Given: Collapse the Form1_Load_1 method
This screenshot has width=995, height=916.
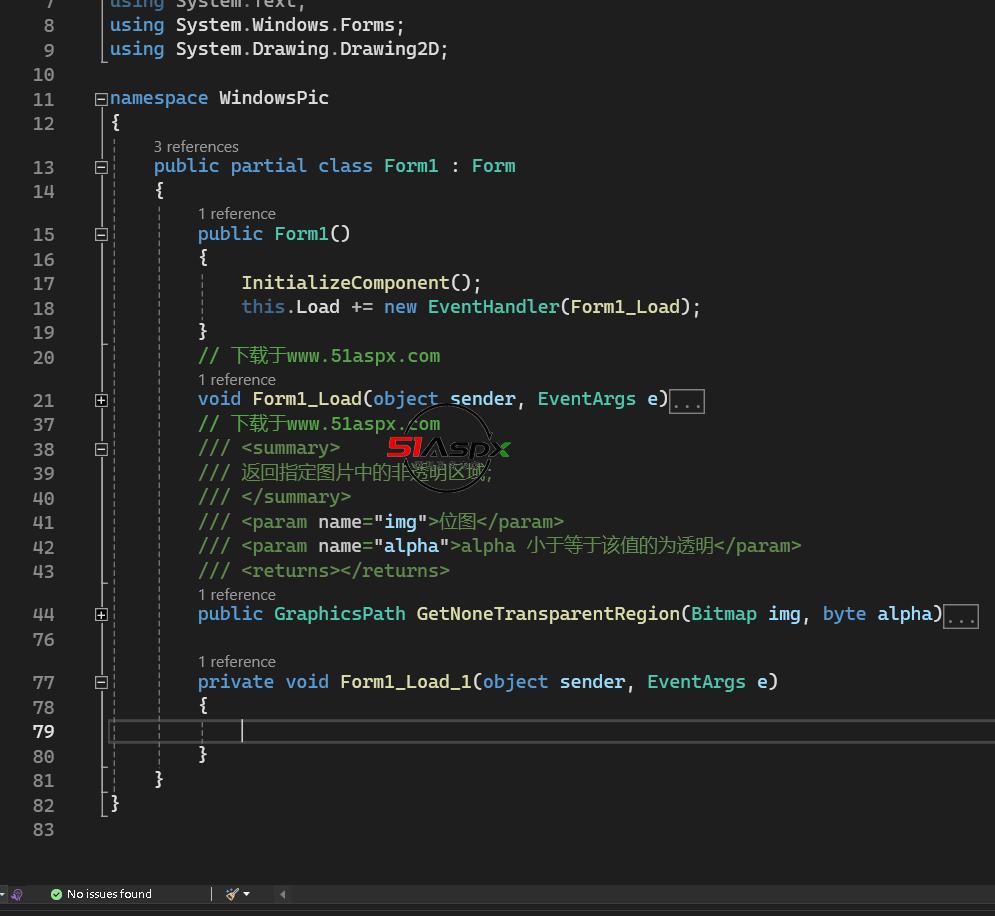Looking at the screenshot, I should [101, 683].
